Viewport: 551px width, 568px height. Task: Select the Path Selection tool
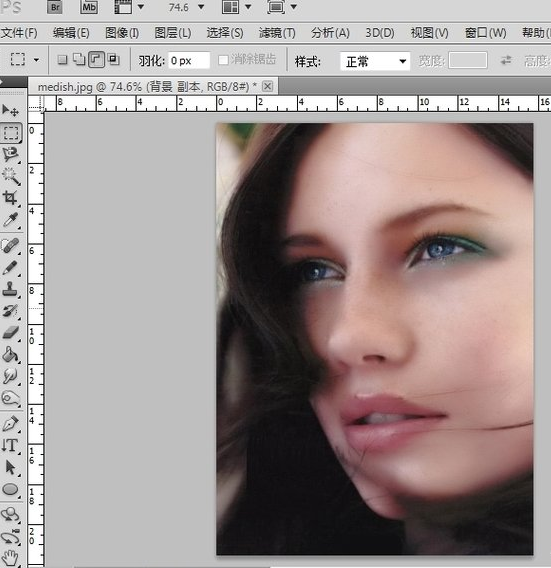(x=11, y=468)
